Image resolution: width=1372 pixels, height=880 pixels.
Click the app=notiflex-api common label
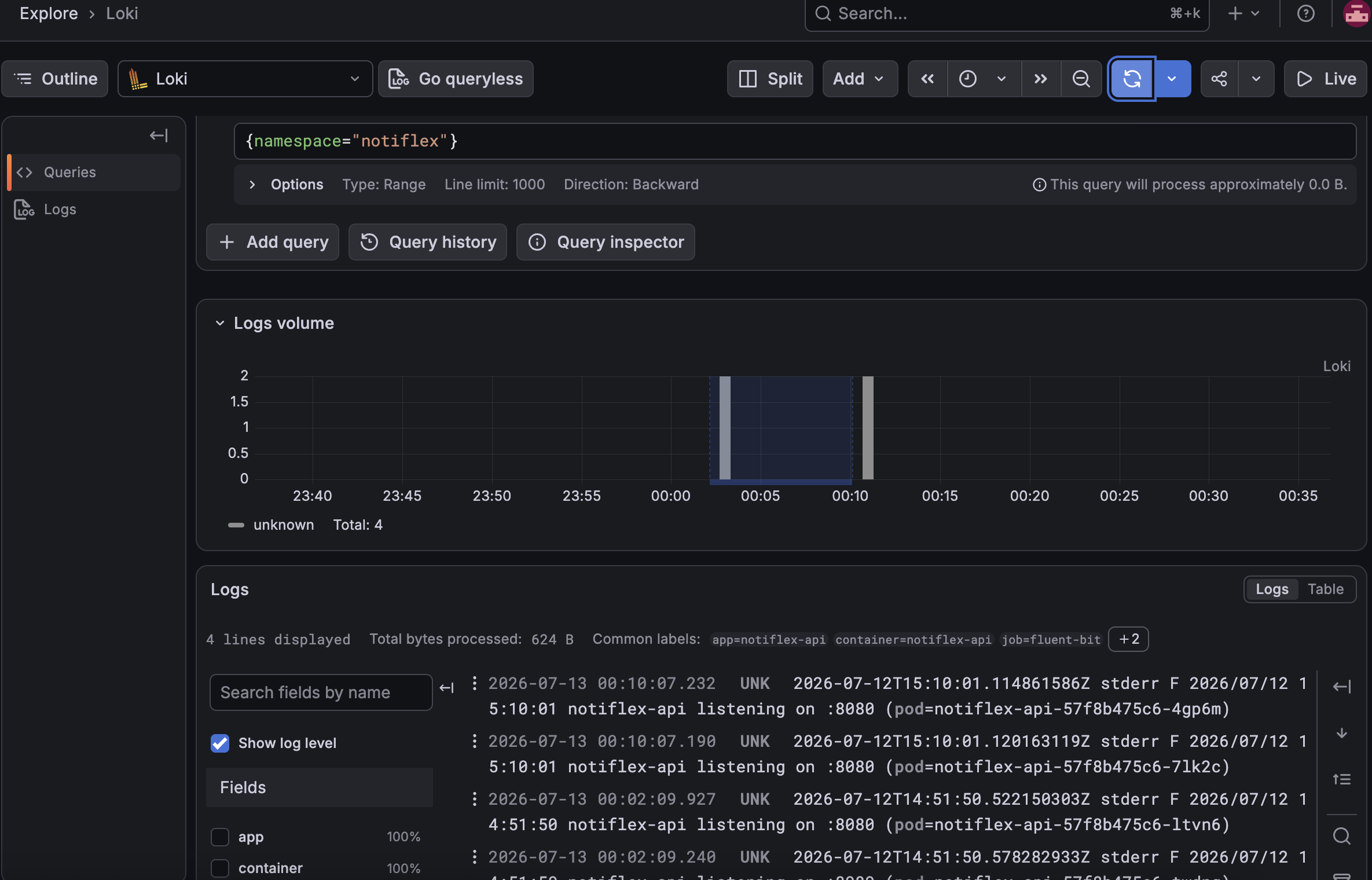coord(769,640)
